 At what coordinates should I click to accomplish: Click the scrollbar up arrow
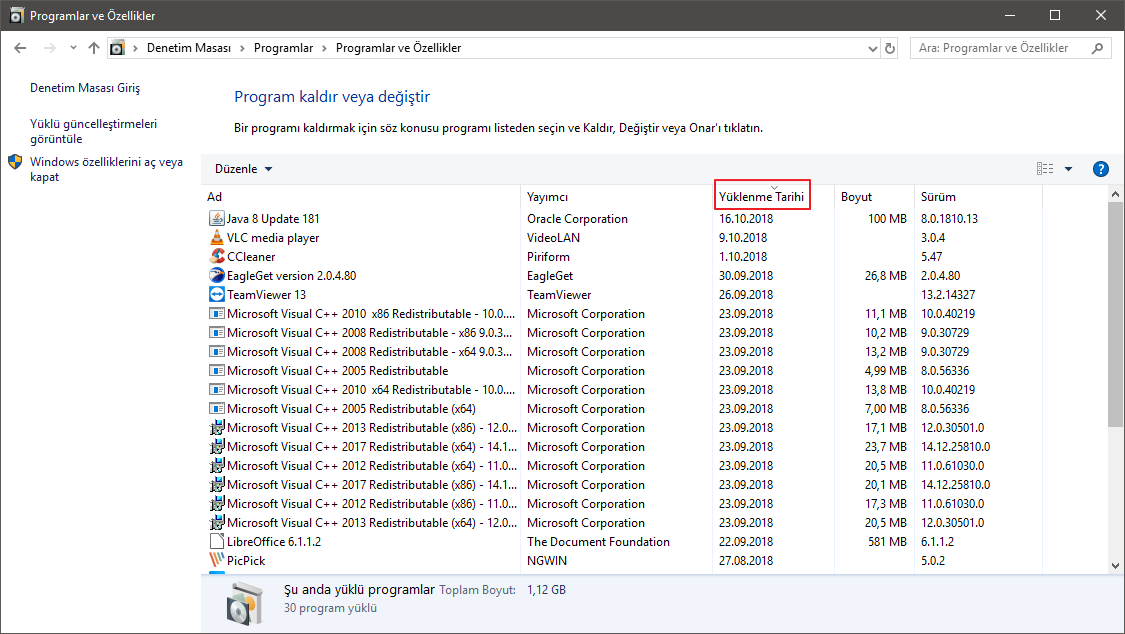click(x=1116, y=194)
